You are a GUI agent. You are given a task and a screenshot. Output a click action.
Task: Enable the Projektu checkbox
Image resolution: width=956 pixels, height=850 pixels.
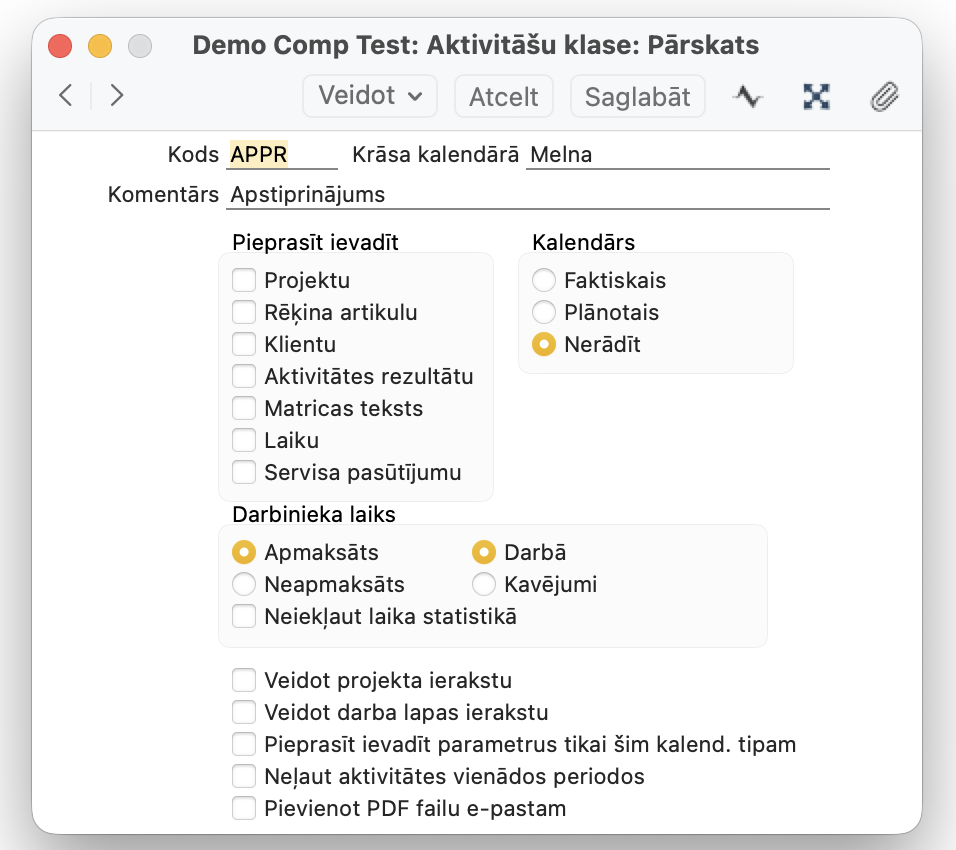pyautogui.click(x=244, y=281)
